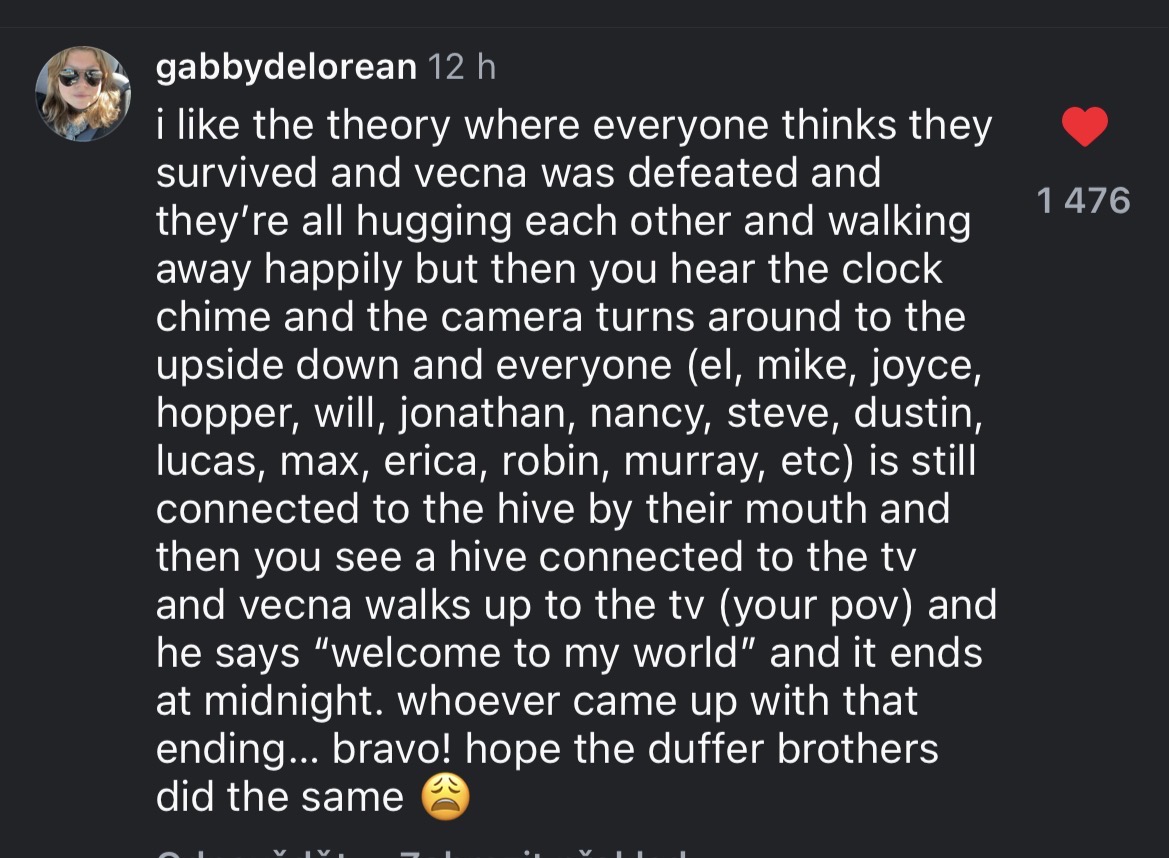Tap the cut-off translate link at the bottom
Viewport: 1170px width, 858px height.
point(560,853)
